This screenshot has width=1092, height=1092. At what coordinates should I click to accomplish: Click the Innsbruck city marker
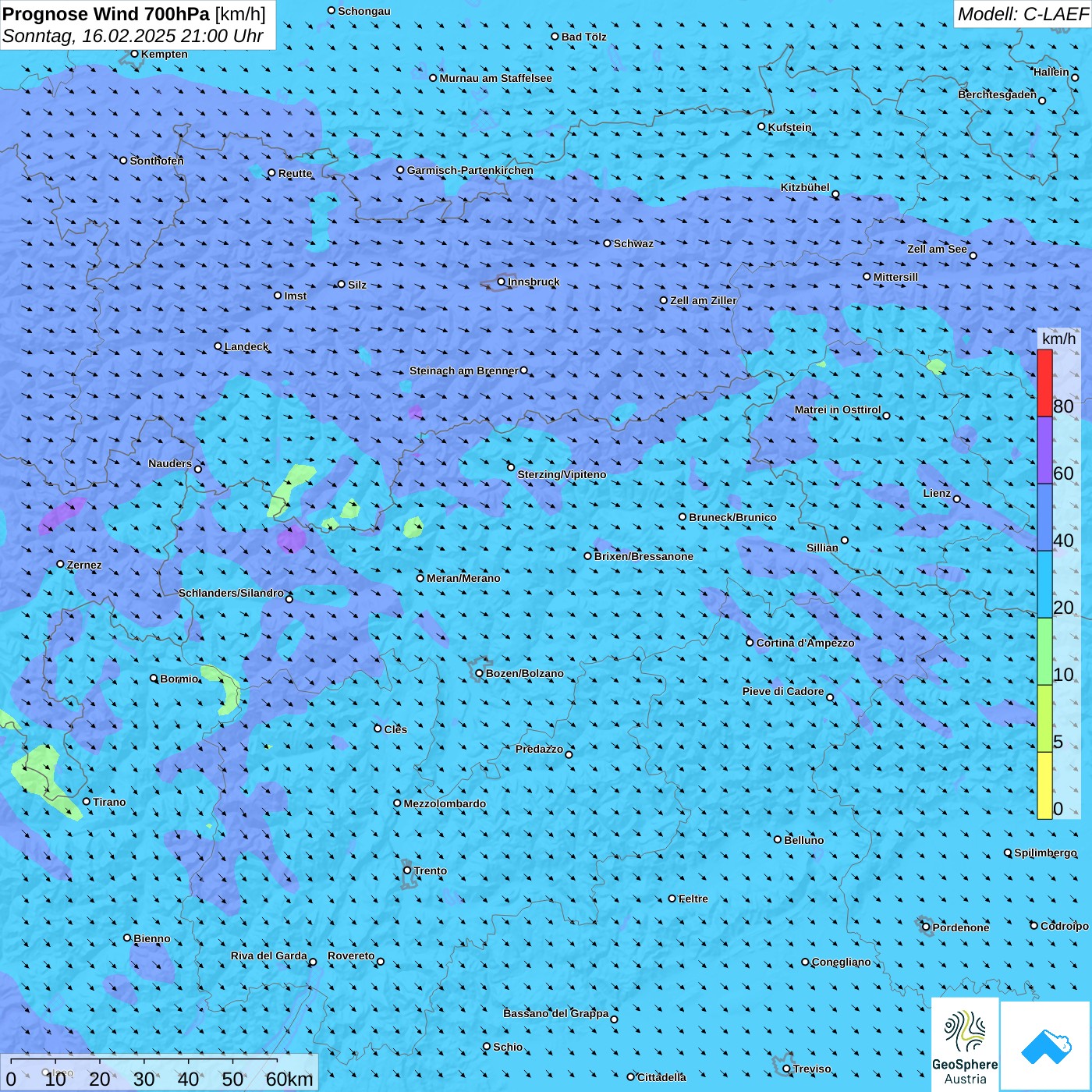coord(502,282)
